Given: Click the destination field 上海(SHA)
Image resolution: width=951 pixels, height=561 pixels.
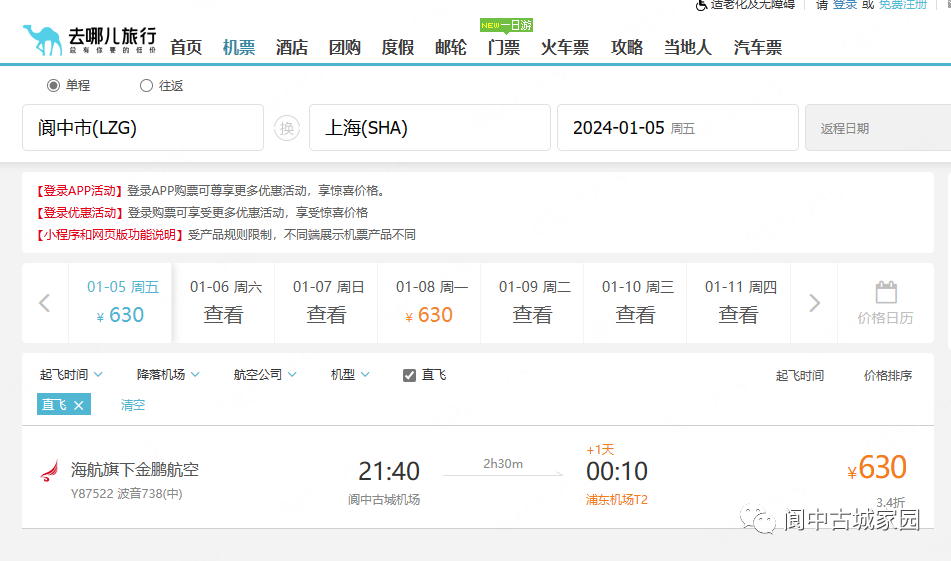Looking at the screenshot, I should tap(430, 128).
